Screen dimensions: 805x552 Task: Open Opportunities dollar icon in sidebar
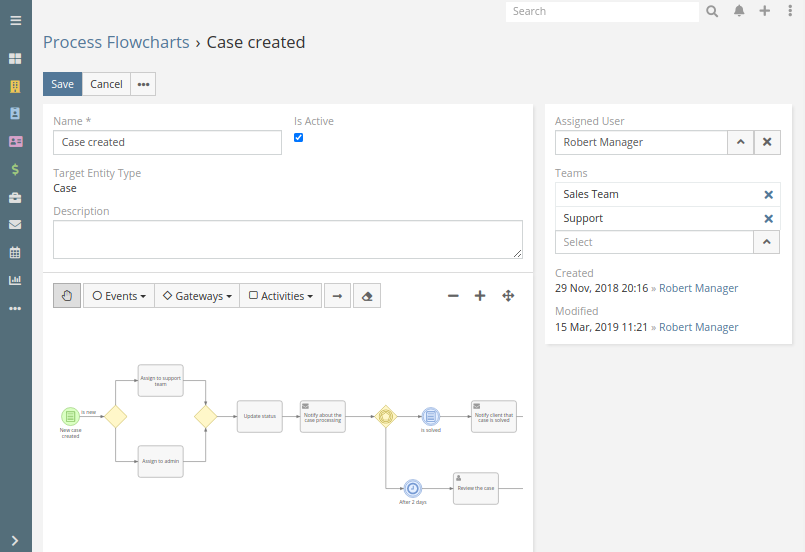click(15, 169)
